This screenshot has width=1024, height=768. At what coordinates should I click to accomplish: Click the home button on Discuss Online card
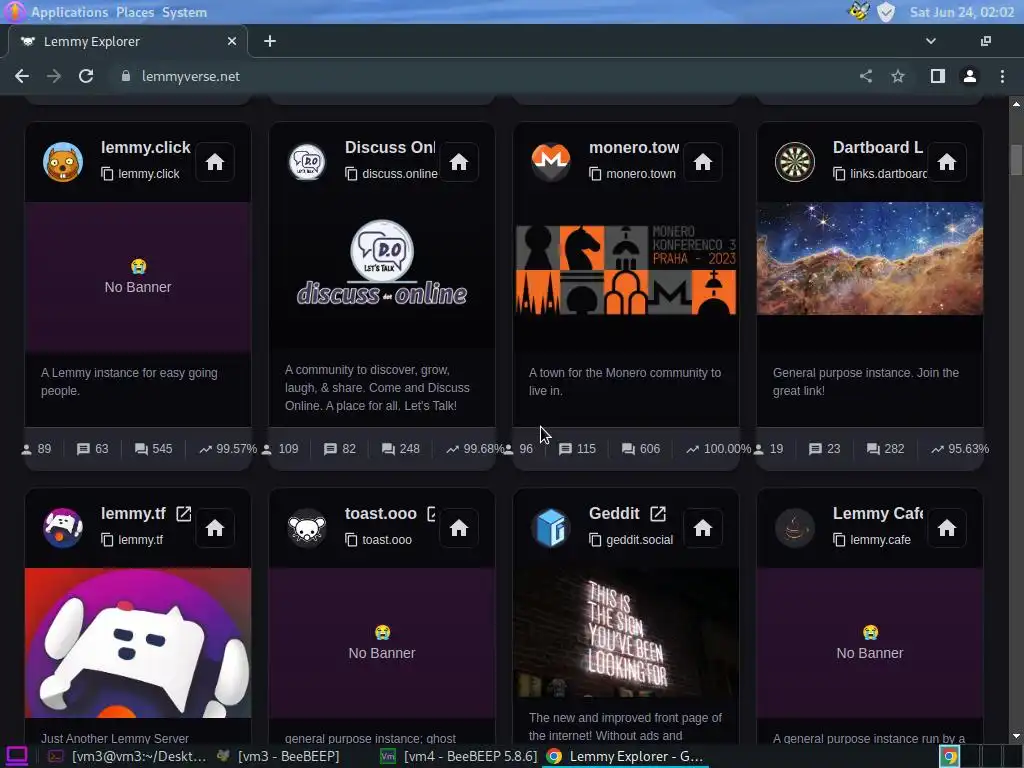pos(458,162)
